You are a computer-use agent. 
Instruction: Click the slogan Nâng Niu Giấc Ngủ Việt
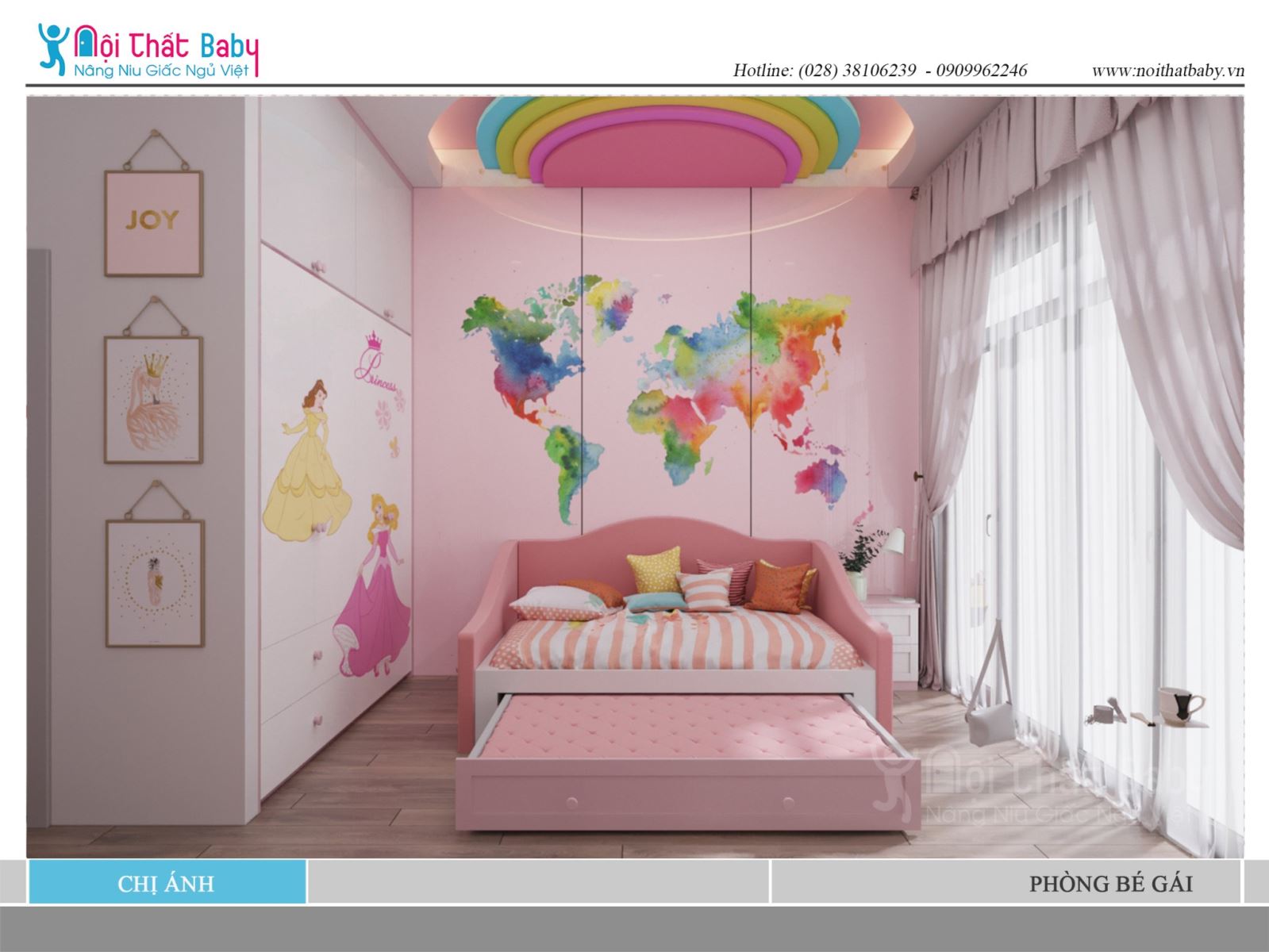(x=161, y=71)
